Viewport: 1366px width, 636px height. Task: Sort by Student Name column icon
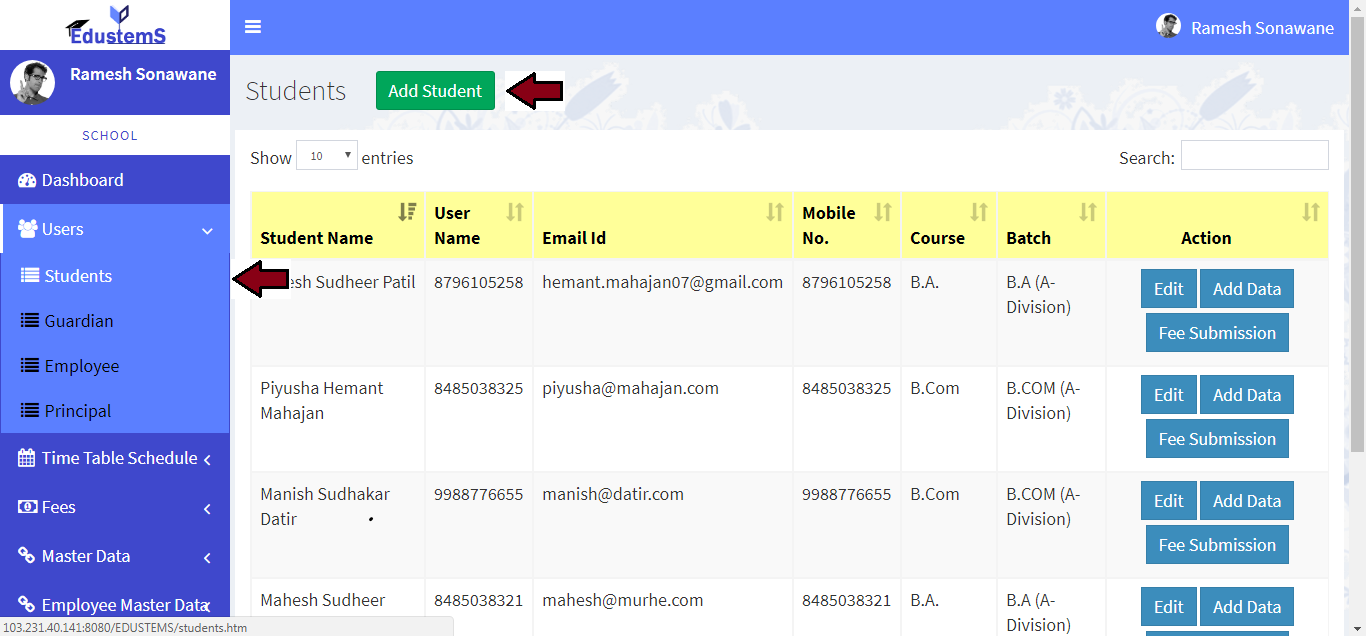[407, 211]
